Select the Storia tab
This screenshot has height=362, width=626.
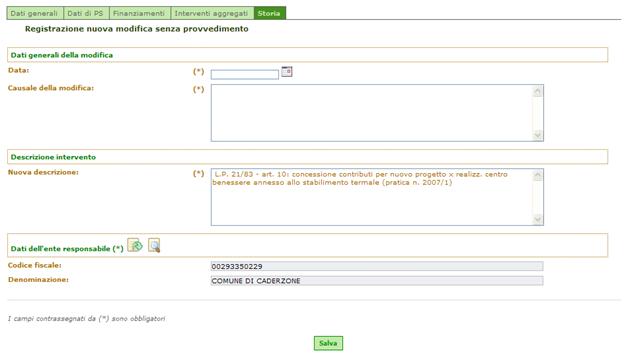tap(269, 13)
